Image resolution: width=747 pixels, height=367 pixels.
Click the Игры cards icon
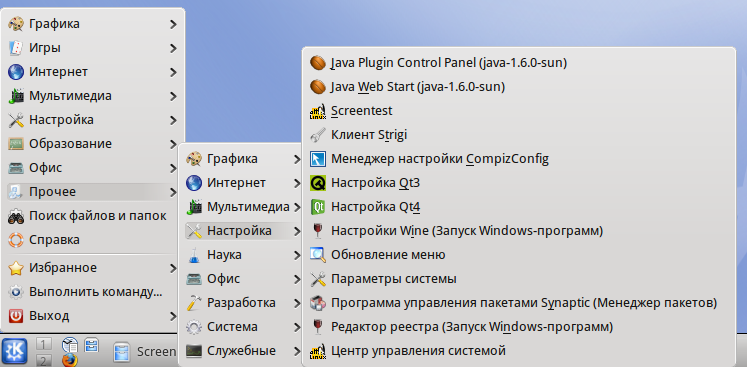pos(16,48)
